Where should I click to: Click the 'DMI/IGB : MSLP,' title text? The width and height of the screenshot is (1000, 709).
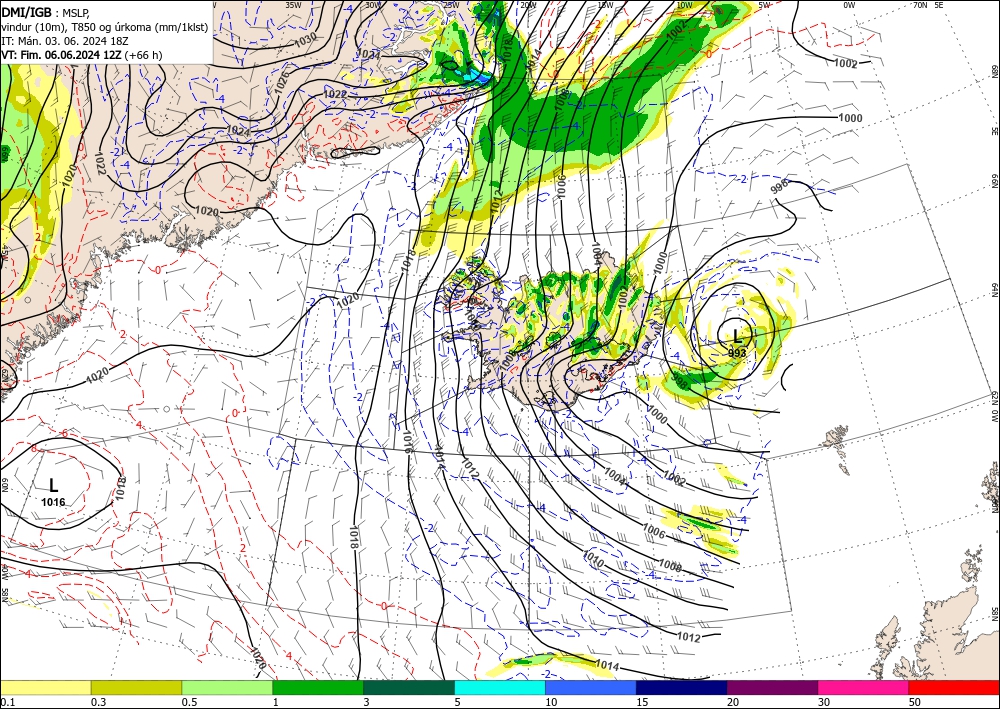[x=45, y=12]
